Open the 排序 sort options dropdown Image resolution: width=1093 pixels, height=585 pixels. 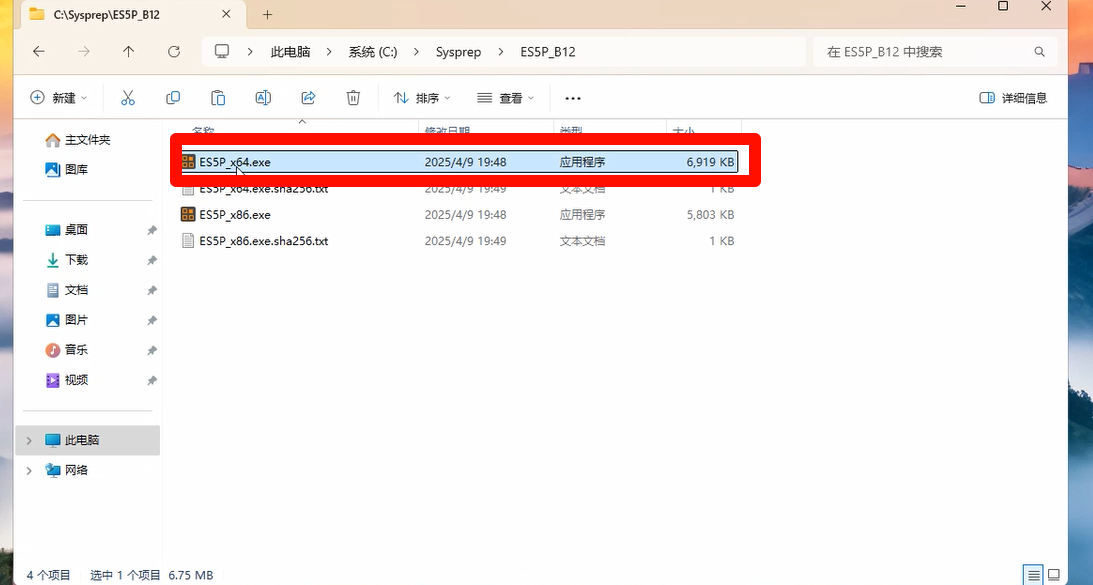pos(421,97)
